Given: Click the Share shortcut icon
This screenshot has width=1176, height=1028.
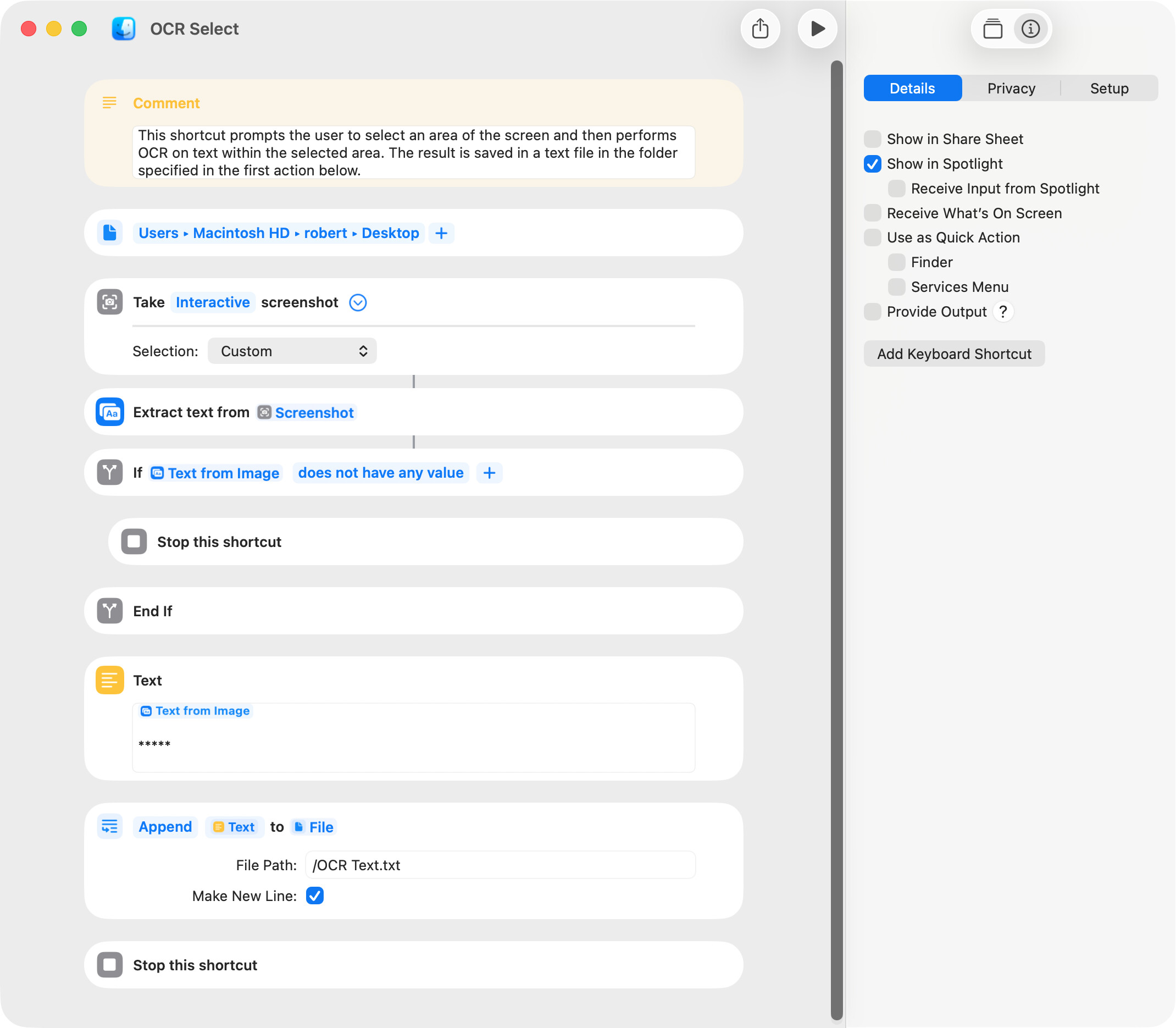Looking at the screenshot, I should (761, 29).
